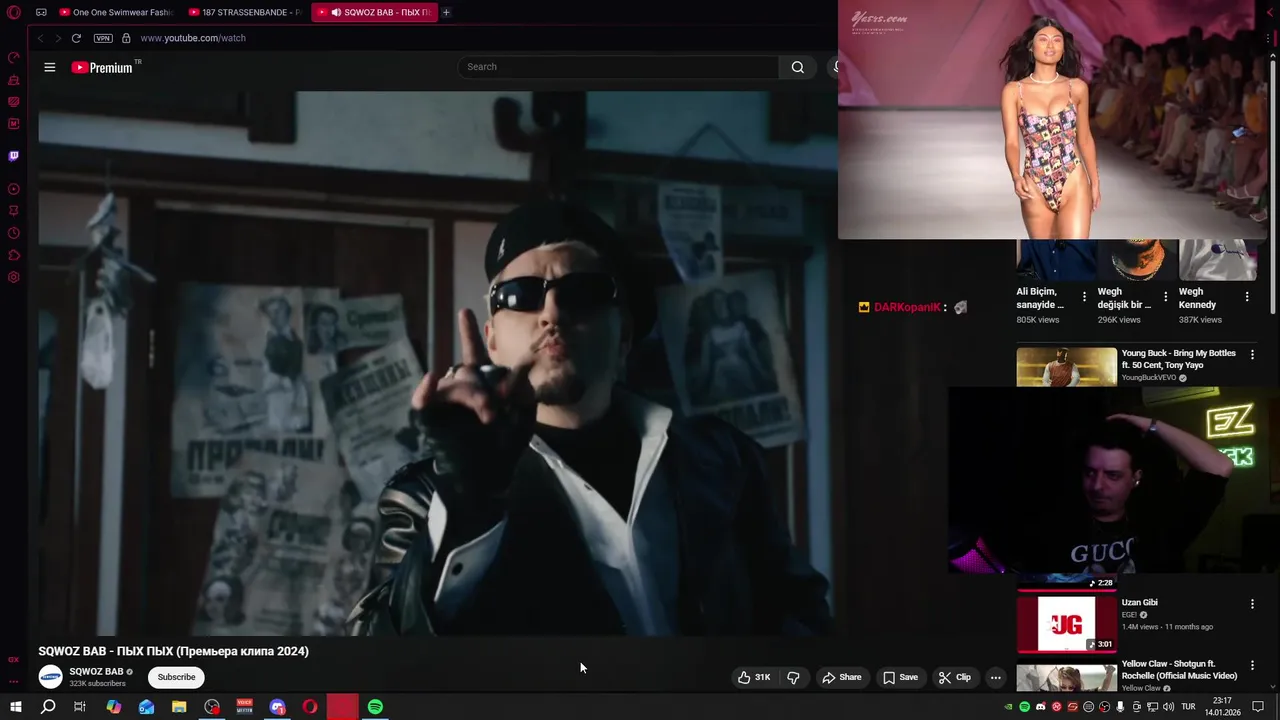Open the clock history icon in sidebar

(13, 233)
